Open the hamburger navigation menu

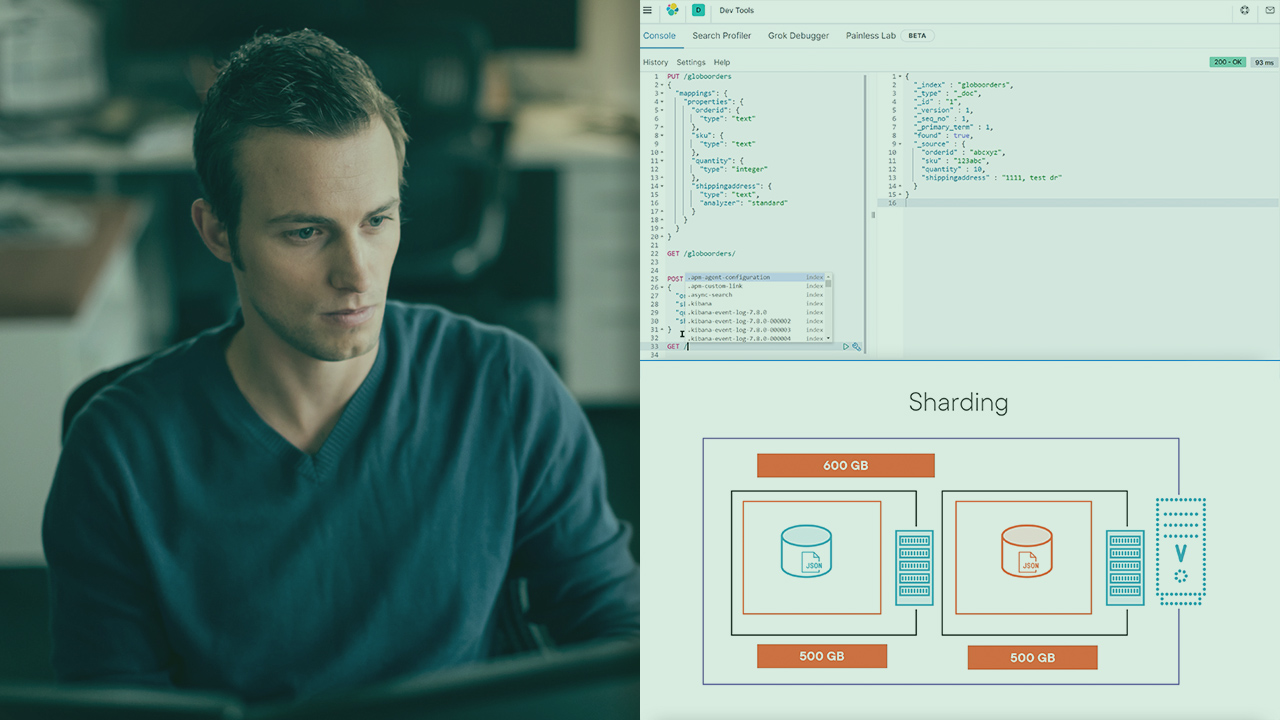[x=647, y=10]
